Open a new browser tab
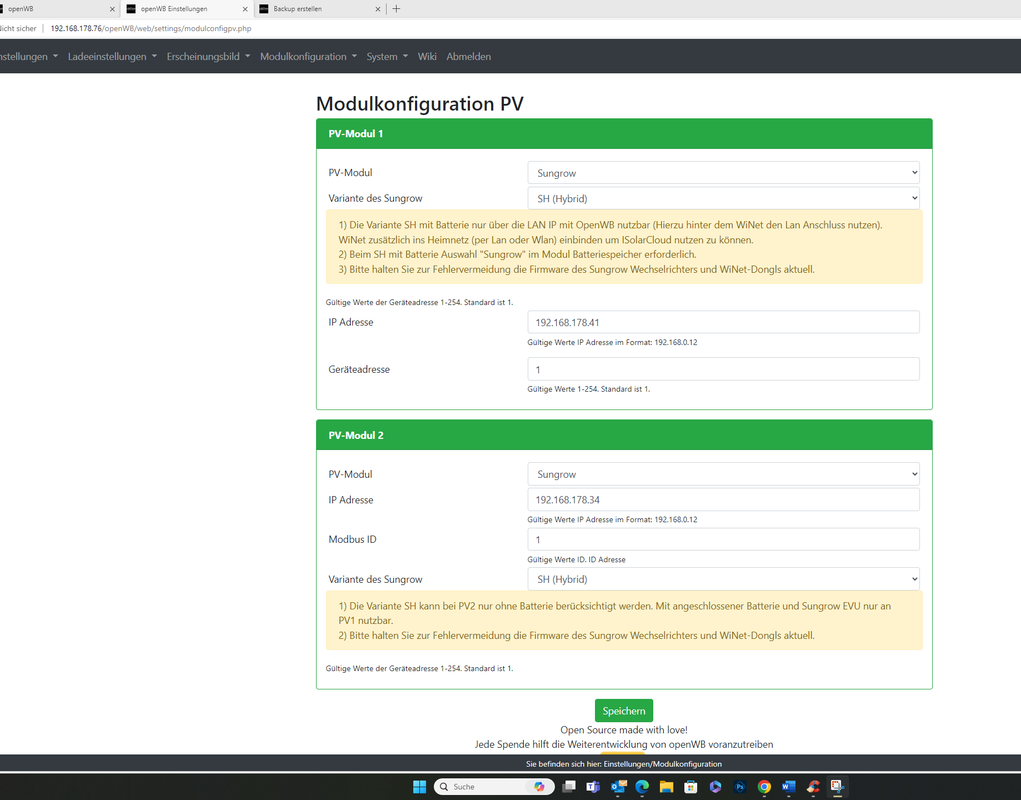Viewport: 1021px width, 800px height. pos(396,8)
